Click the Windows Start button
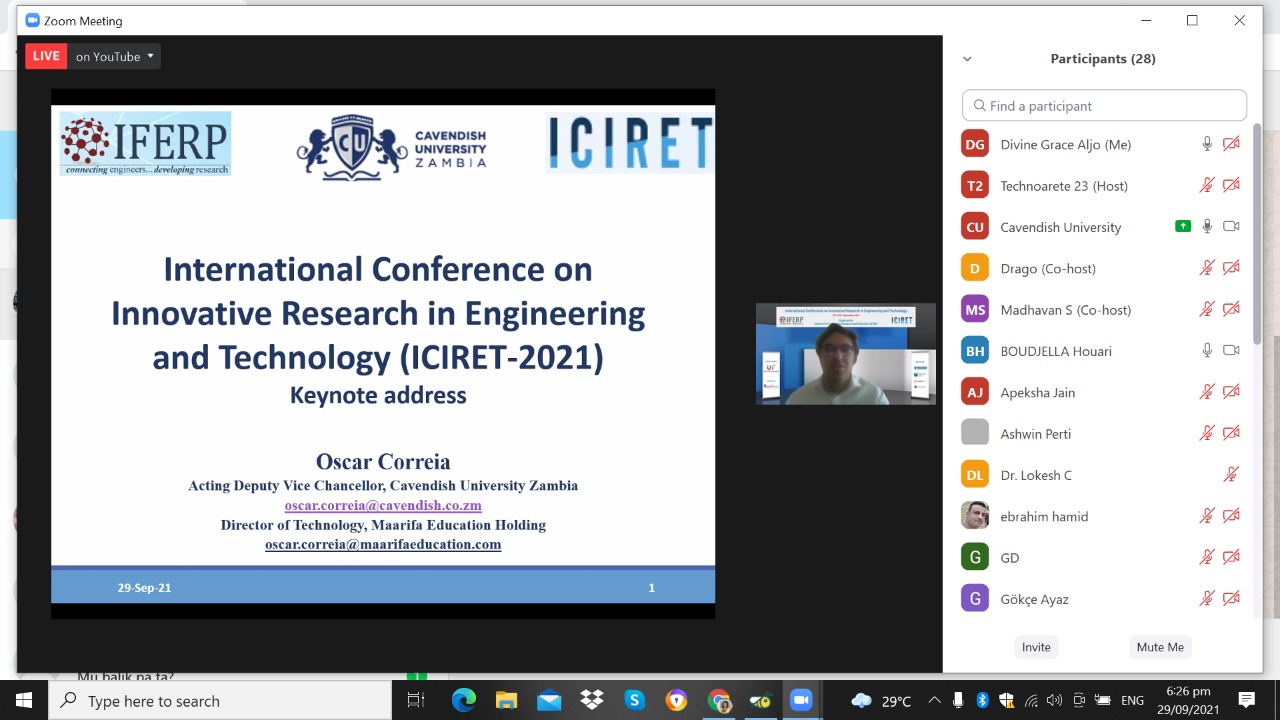The width and height of the screenshot is (1280, 720). click(24, 700)
